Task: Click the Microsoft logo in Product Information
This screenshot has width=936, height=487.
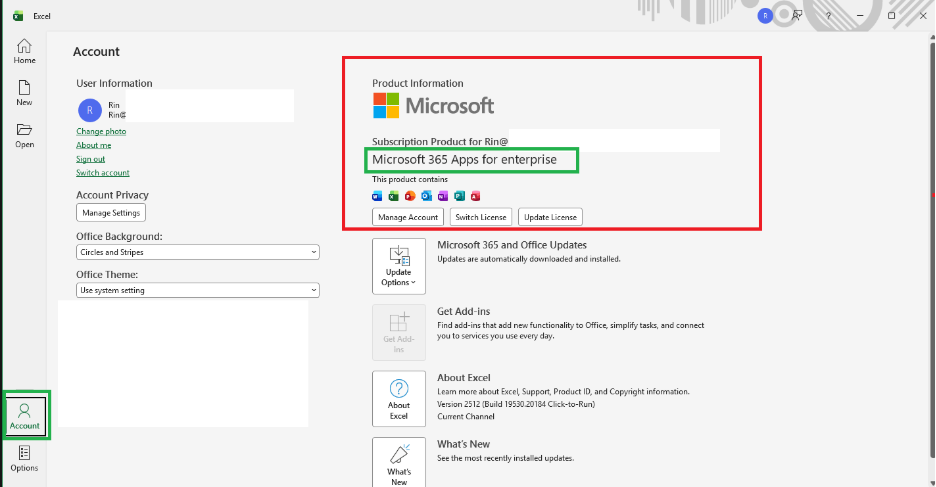Action: (433, 106)
